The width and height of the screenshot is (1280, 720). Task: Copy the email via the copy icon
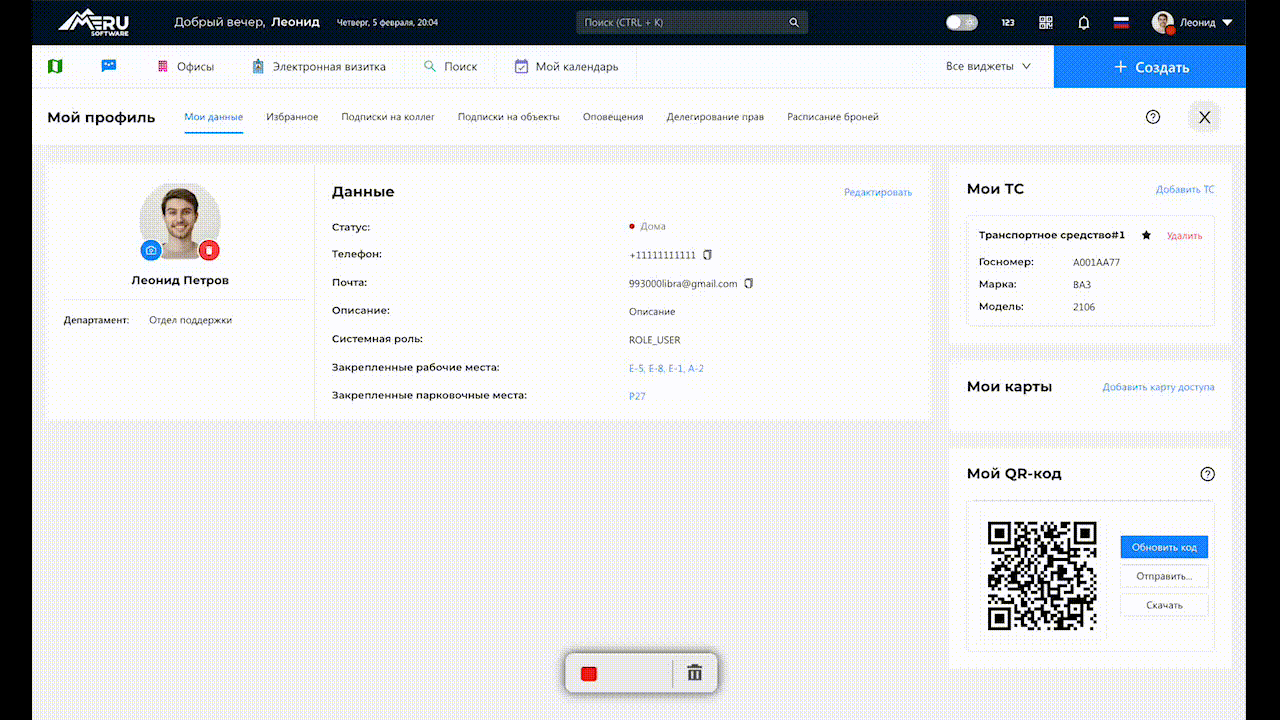click(x=749, y=283)
